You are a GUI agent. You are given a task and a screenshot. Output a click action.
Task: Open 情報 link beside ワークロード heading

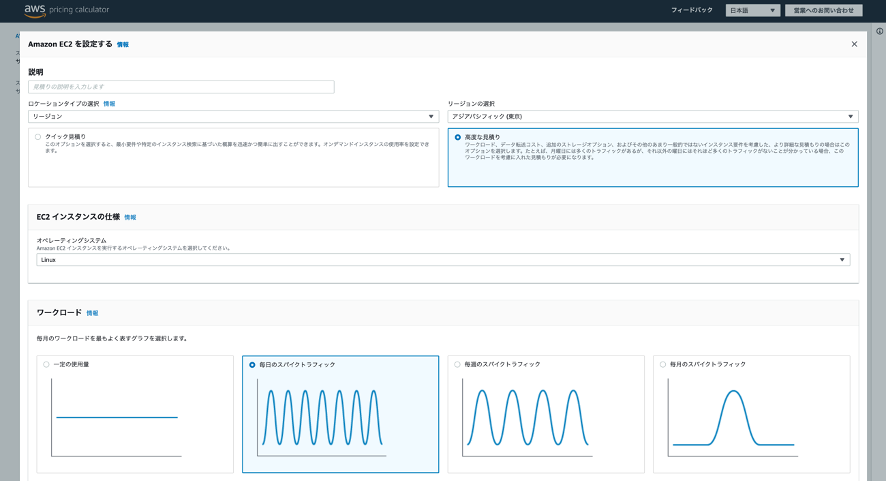(x=92, y=313)
